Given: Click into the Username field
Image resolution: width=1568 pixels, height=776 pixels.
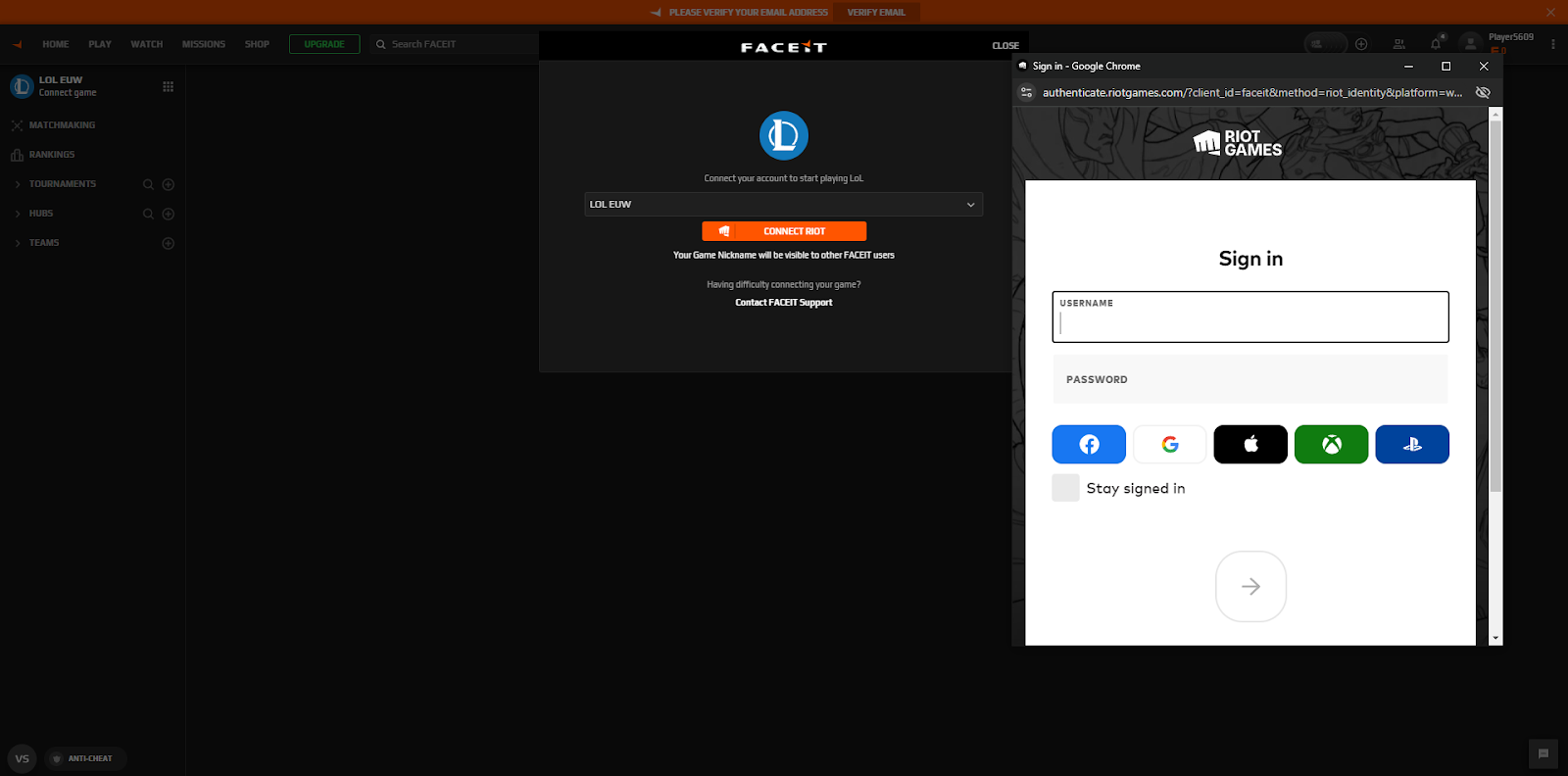Looking at the screenshot, I should coord(1250,316).
